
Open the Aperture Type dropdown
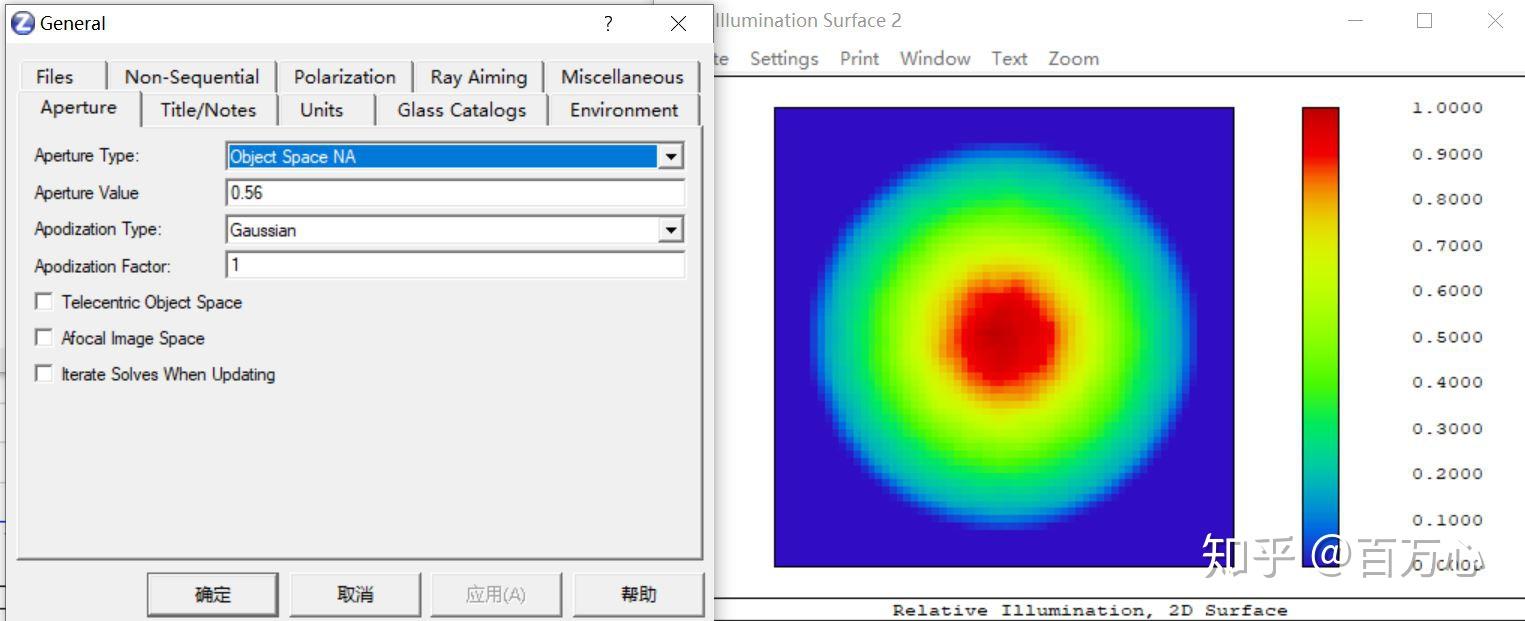(x=672, y=156)
